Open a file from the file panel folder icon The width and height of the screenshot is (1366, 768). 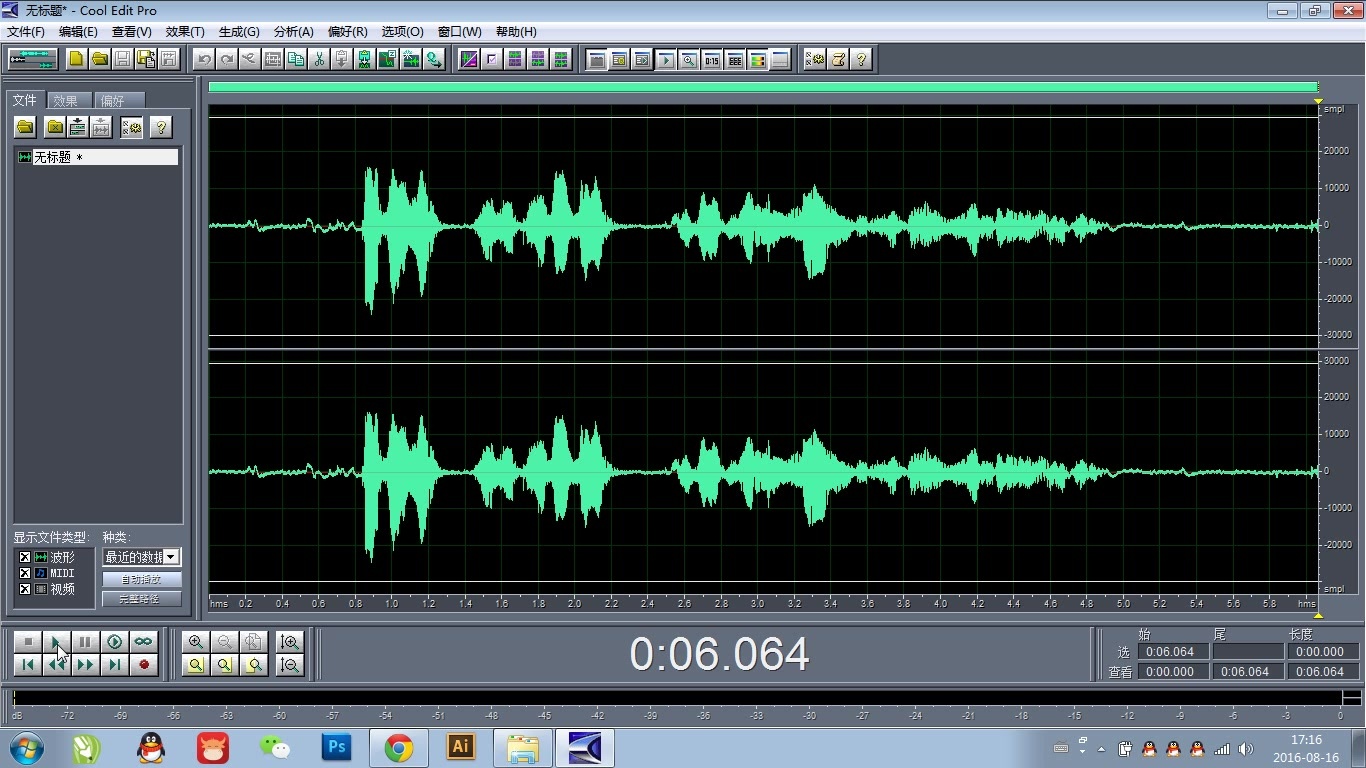coord(25,127)
